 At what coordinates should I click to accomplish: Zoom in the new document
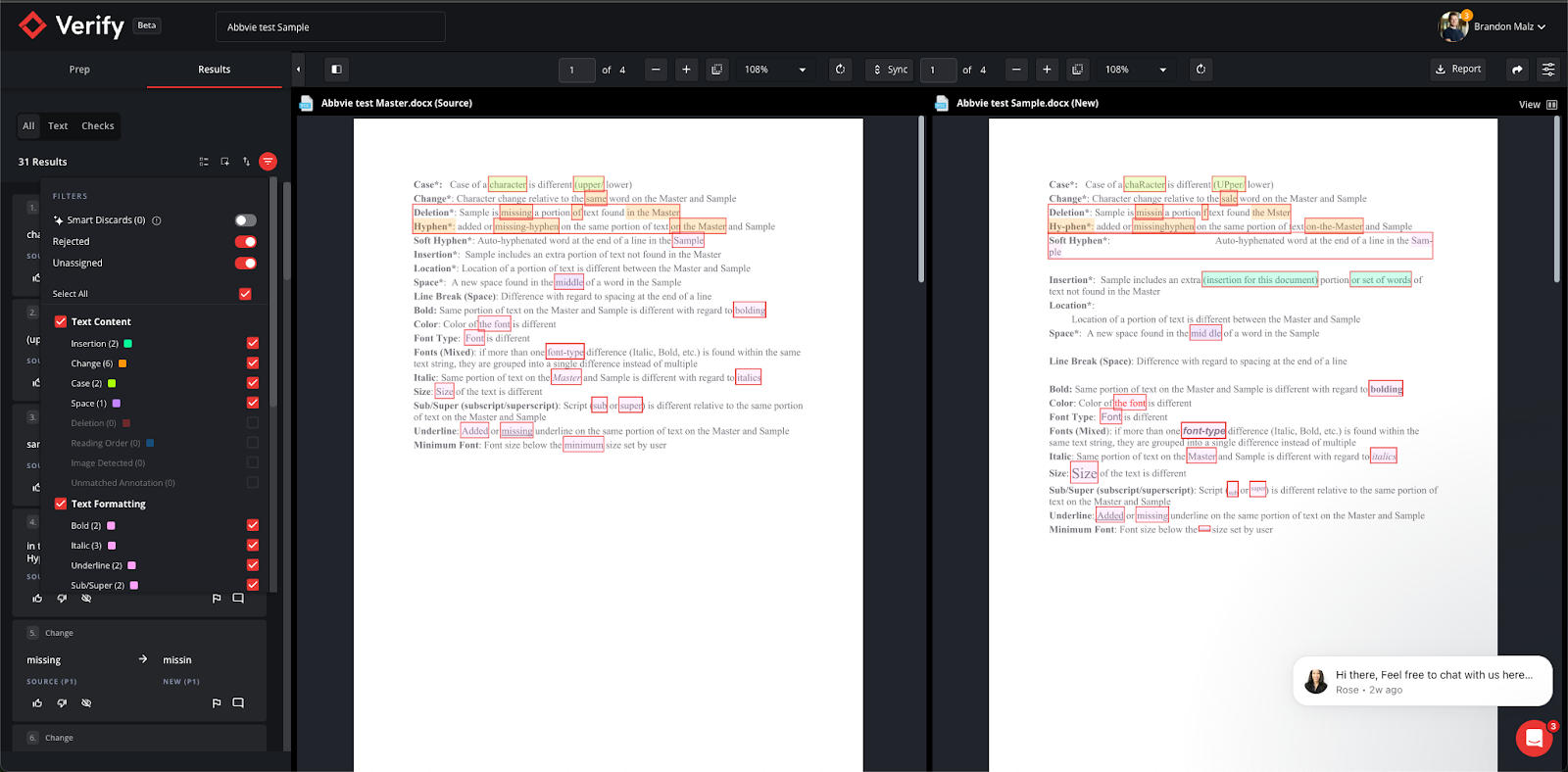[x=1047, y=70]
